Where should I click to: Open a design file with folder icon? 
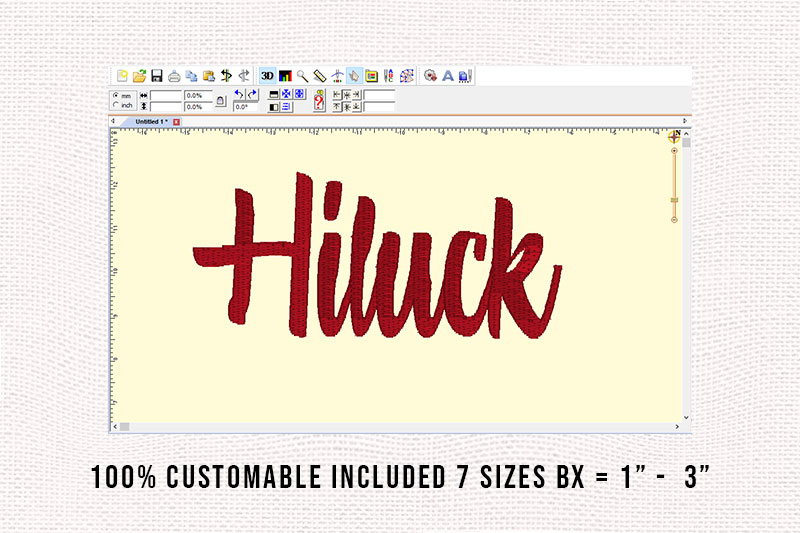pos(139,76)
